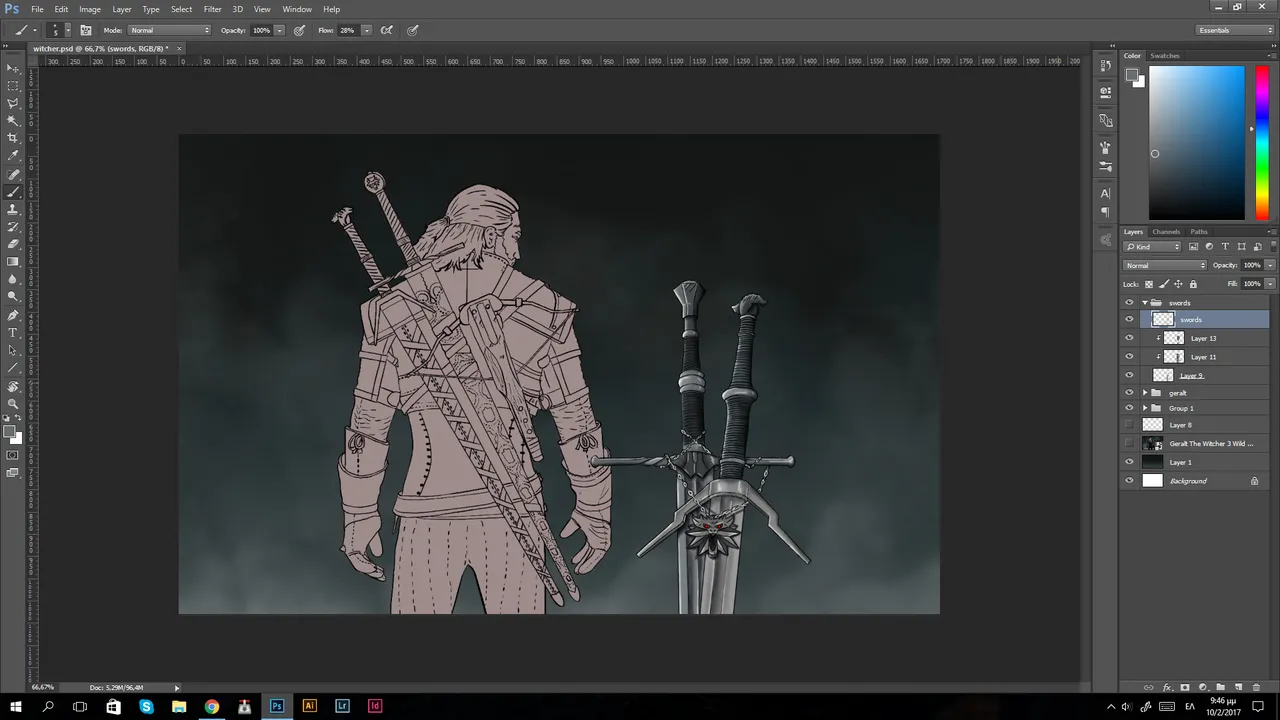Toggle lock transparent pixels
1280x720 pixels.
(x=1149, y=284)
